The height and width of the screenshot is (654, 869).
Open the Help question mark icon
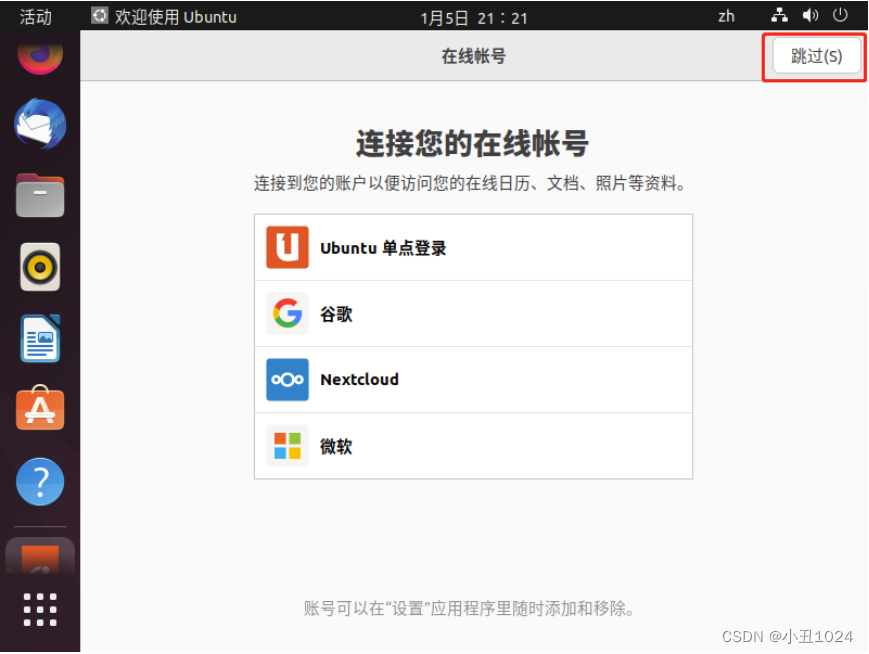pos(40,482)
